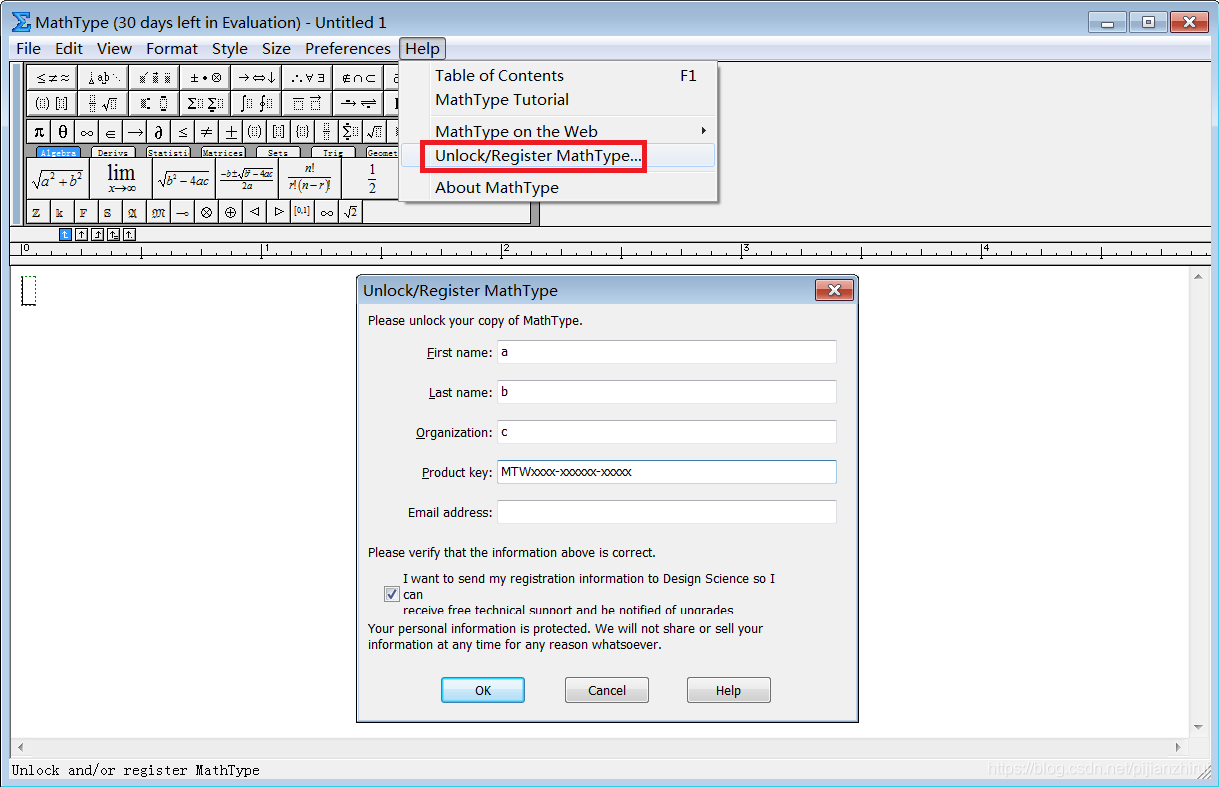Insert the quadratic formula expression
1219x787 pixels.
pyautogui.click(x=247, y=179)
